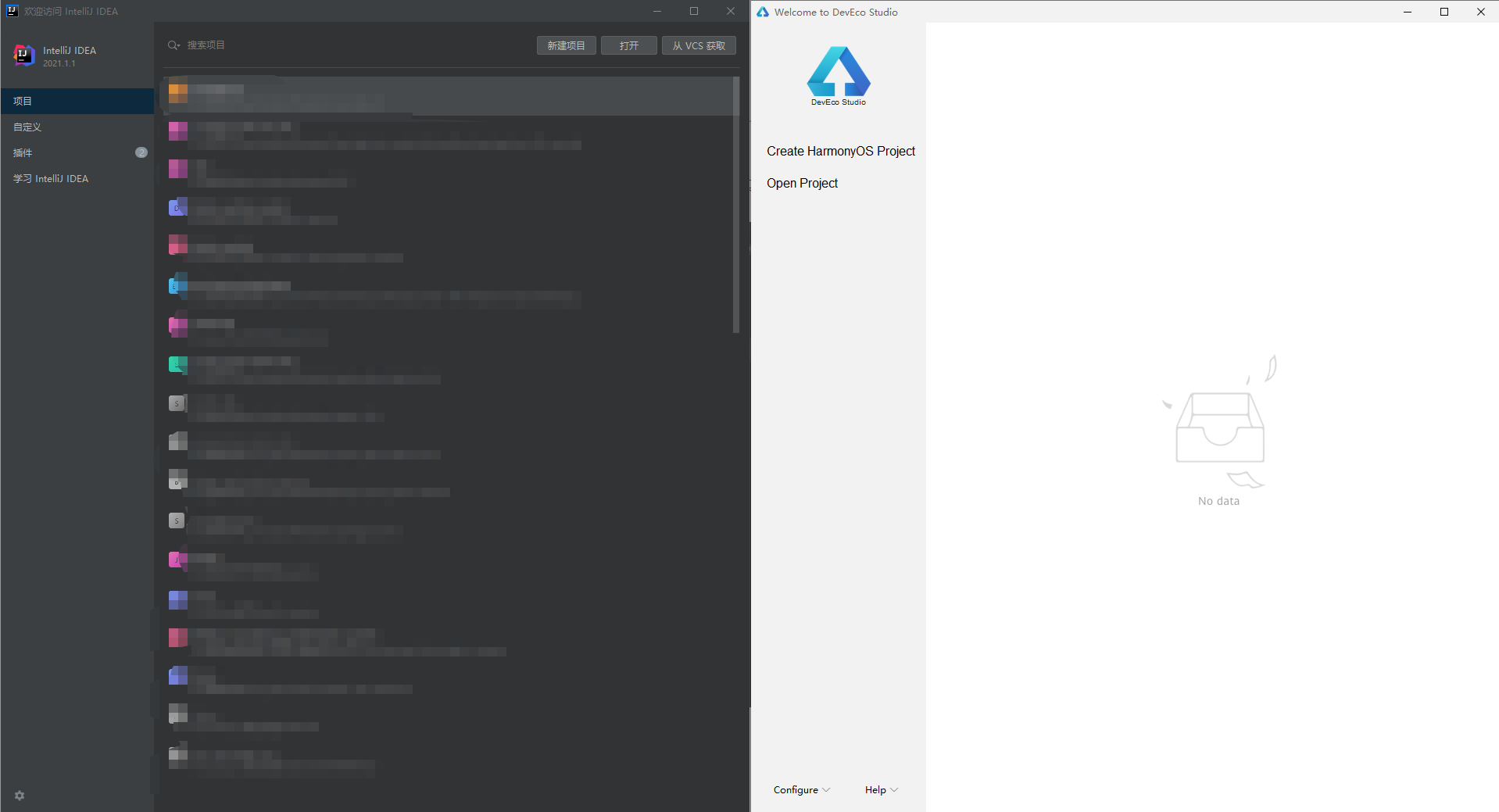Click the DevEco Studio icon in its title bar
Image resolution: width=1499 pixels, height=812 pixels.
click(x=762, y=12)
